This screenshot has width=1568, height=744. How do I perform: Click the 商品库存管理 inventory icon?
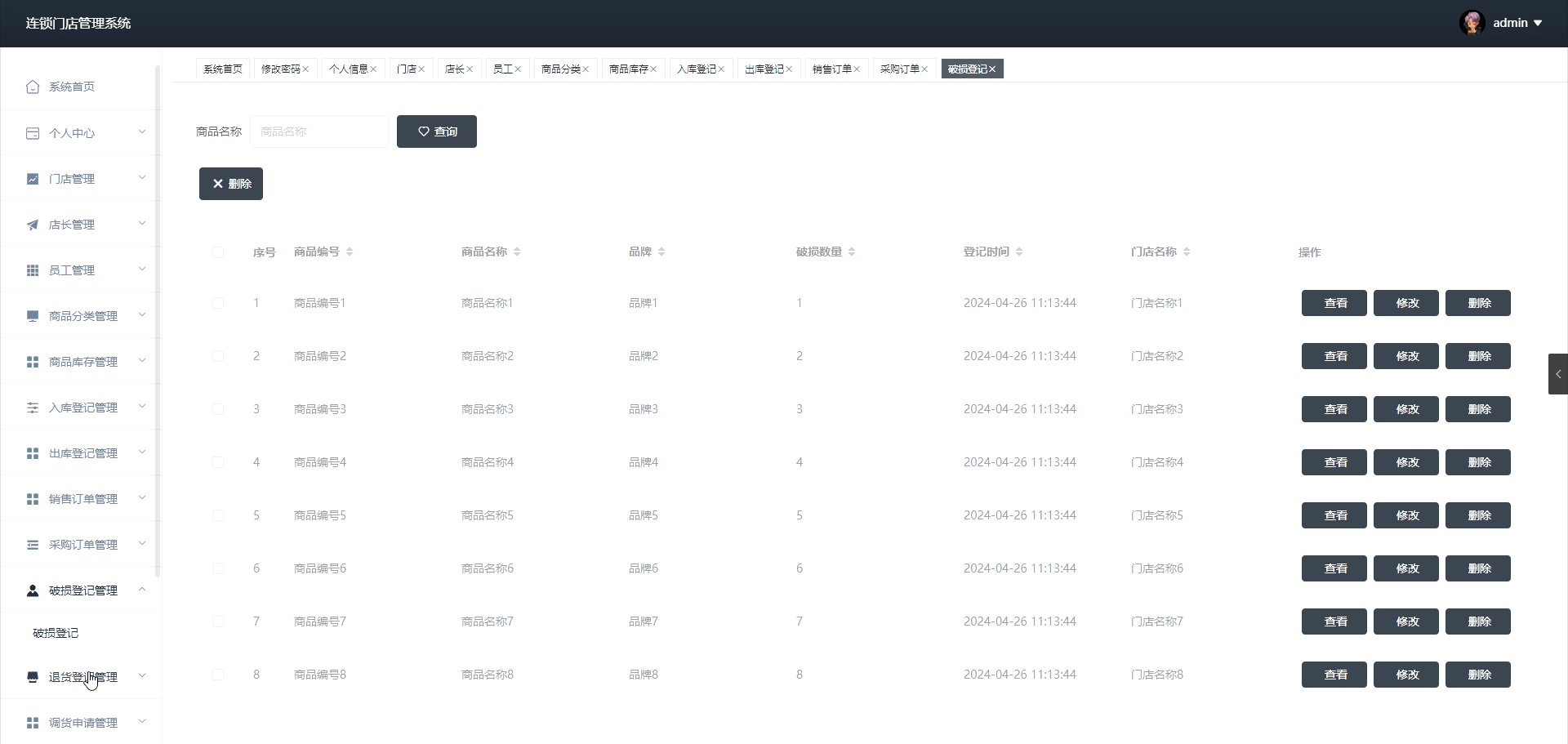(x=33, y=362)
